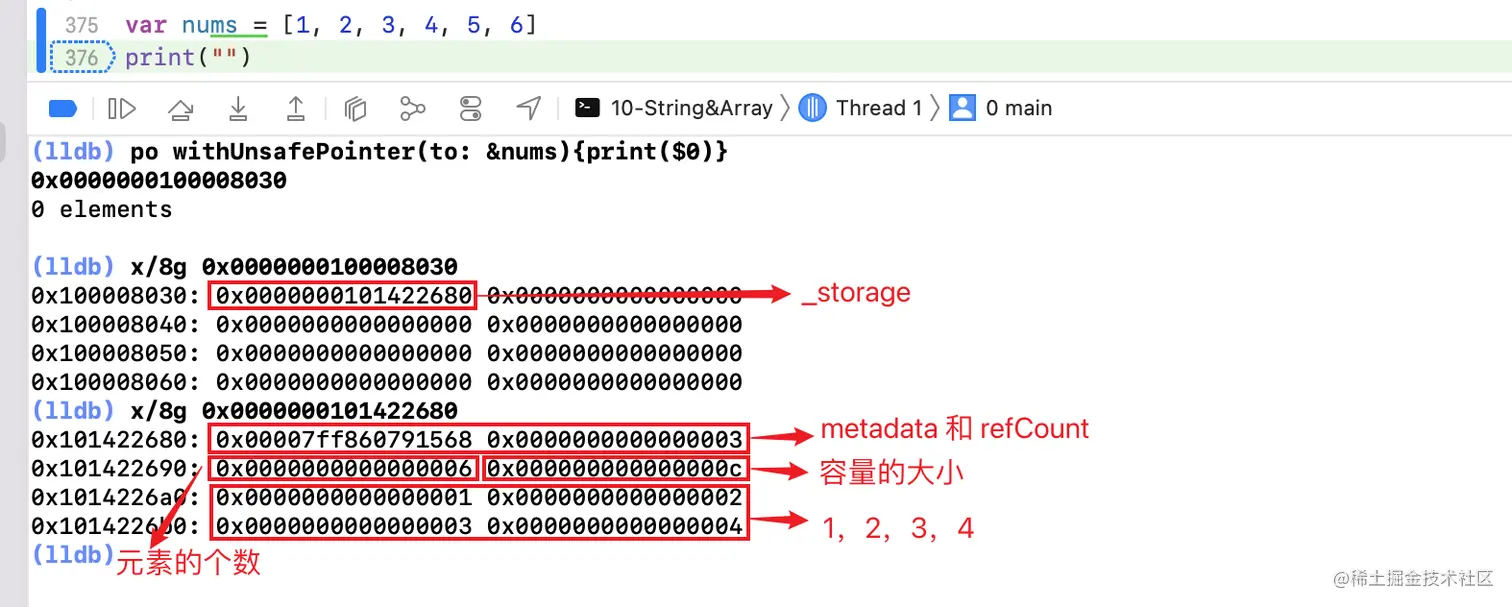
Task: Open the Debug Memory Graph
Action: (413, 108)
